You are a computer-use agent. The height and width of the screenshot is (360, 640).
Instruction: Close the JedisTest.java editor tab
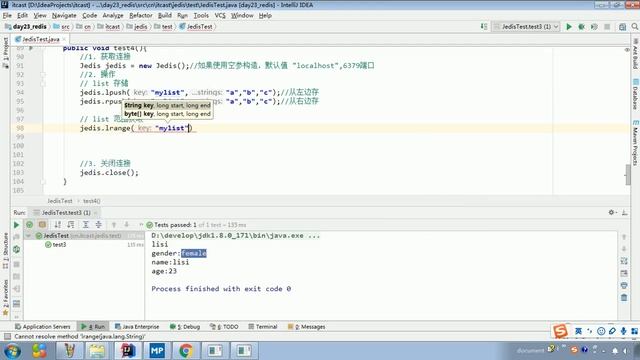tap(64, 39)
